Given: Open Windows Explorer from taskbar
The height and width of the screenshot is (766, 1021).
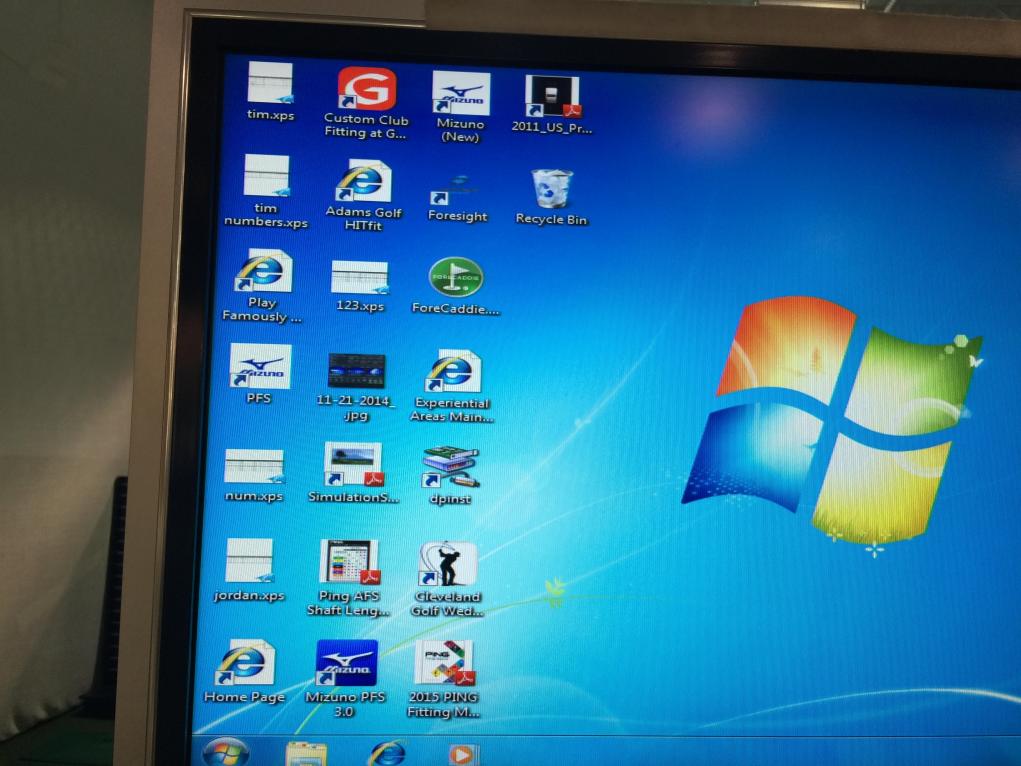Looking at the screenshot, I should (305, 754).
